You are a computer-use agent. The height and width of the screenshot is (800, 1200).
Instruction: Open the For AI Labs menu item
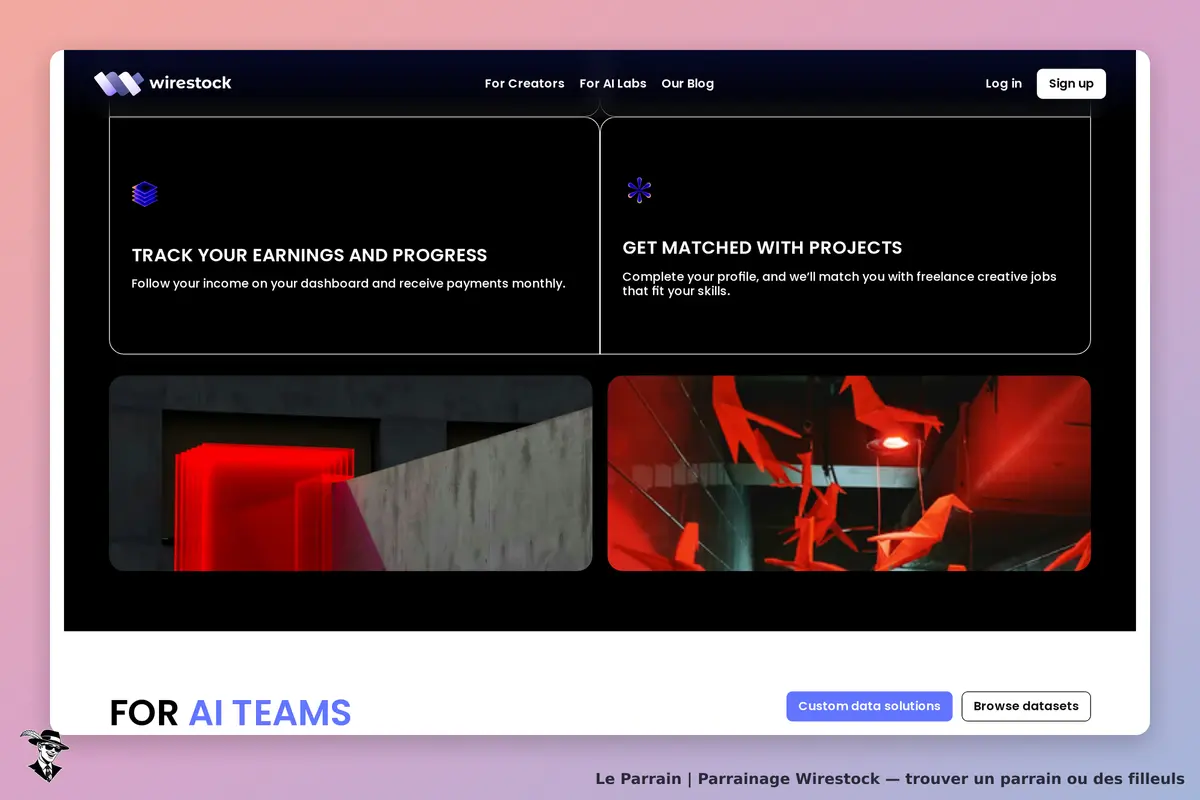tap(613, 84)
